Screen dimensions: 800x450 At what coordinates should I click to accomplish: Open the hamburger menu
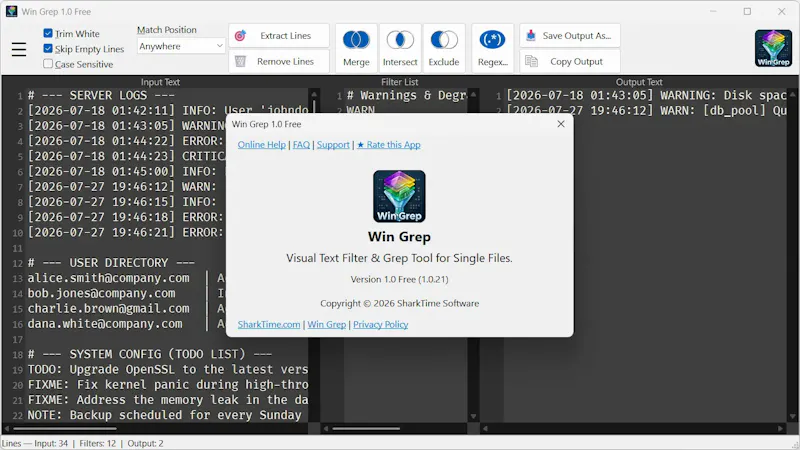19,49
